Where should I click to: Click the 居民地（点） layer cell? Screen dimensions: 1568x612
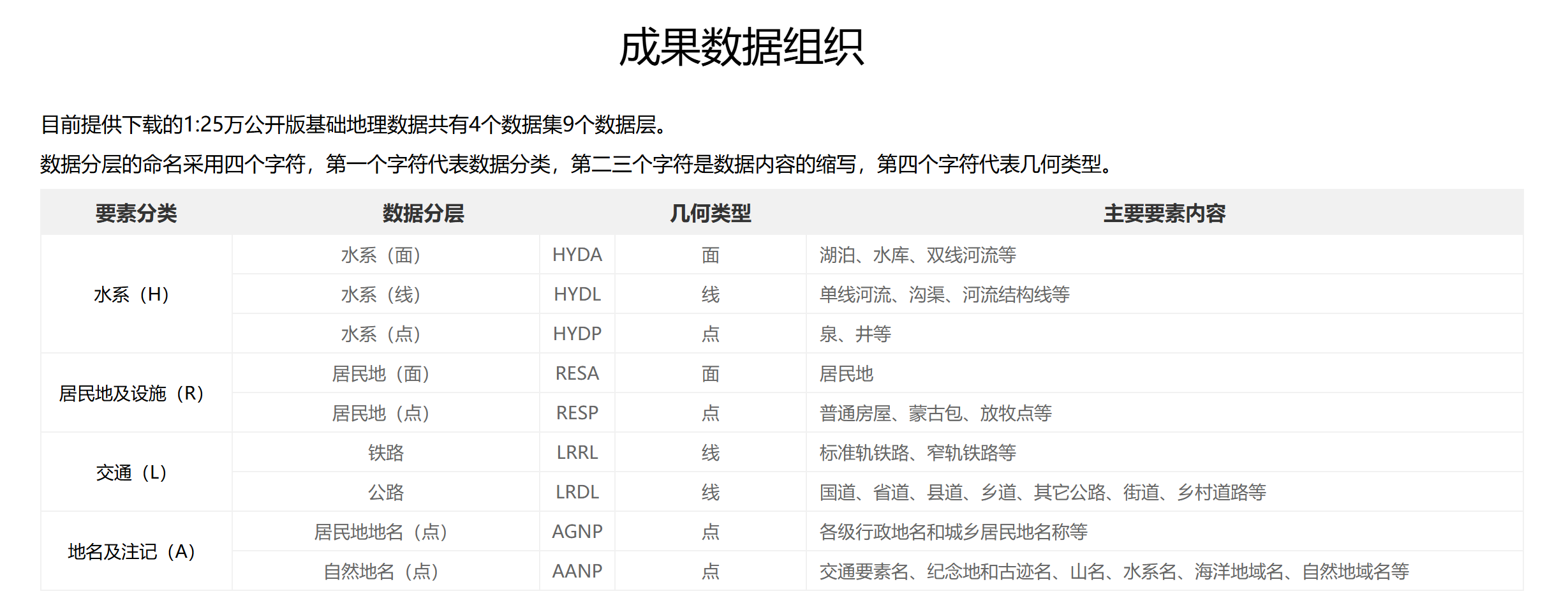[385, 413]
